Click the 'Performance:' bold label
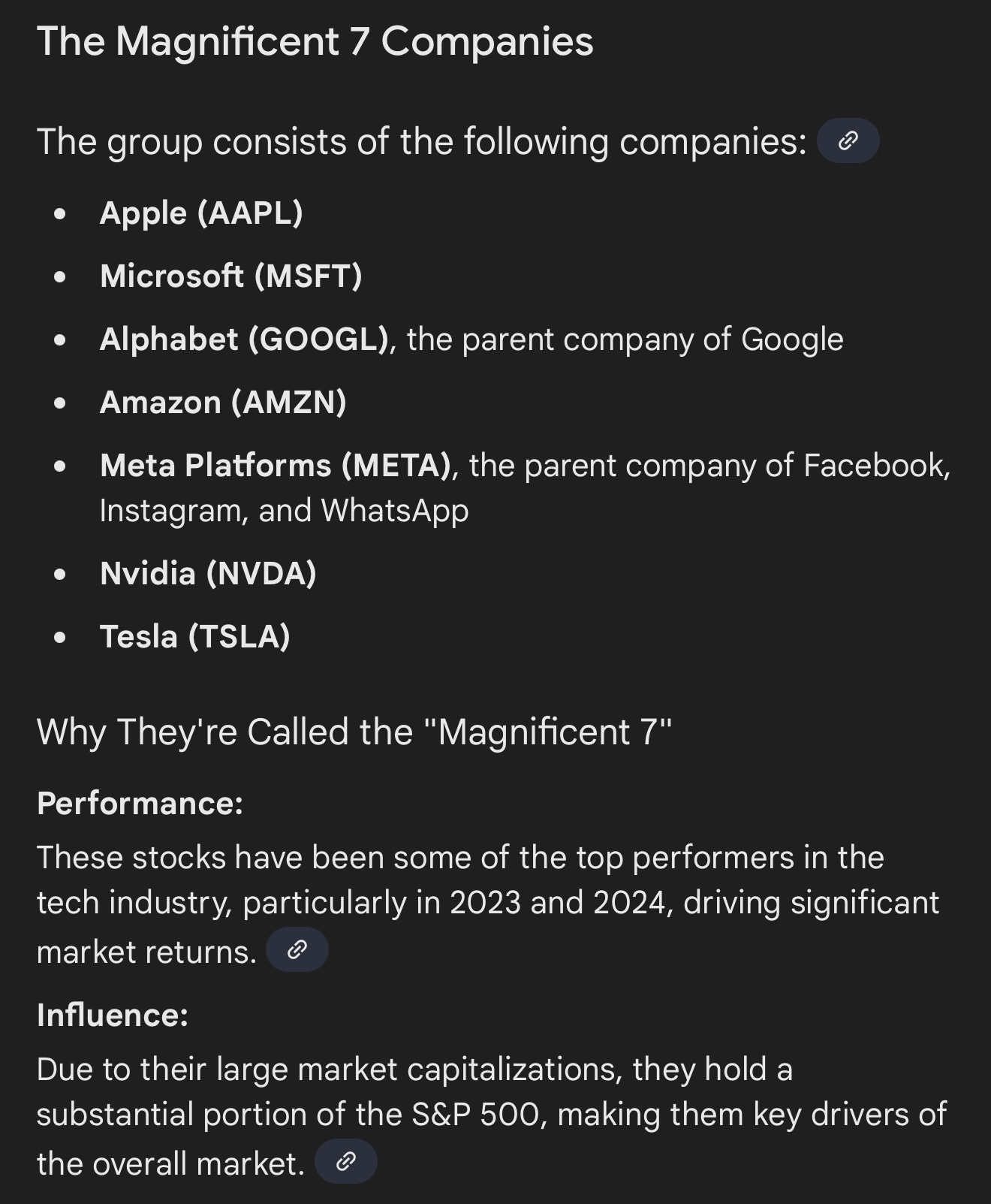Image resolution: width=991 pixels, height=1204 pixels. click(140, 803)
